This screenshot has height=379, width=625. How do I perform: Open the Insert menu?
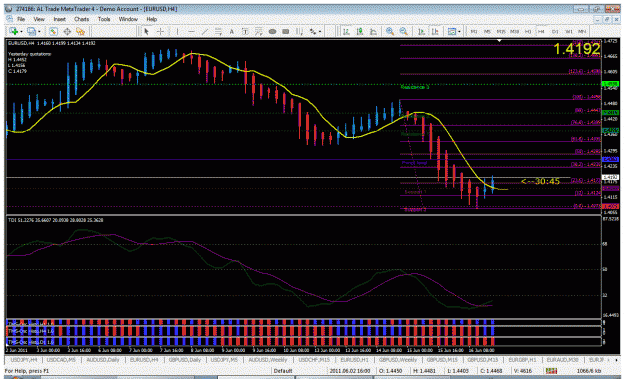coord(59,19)
